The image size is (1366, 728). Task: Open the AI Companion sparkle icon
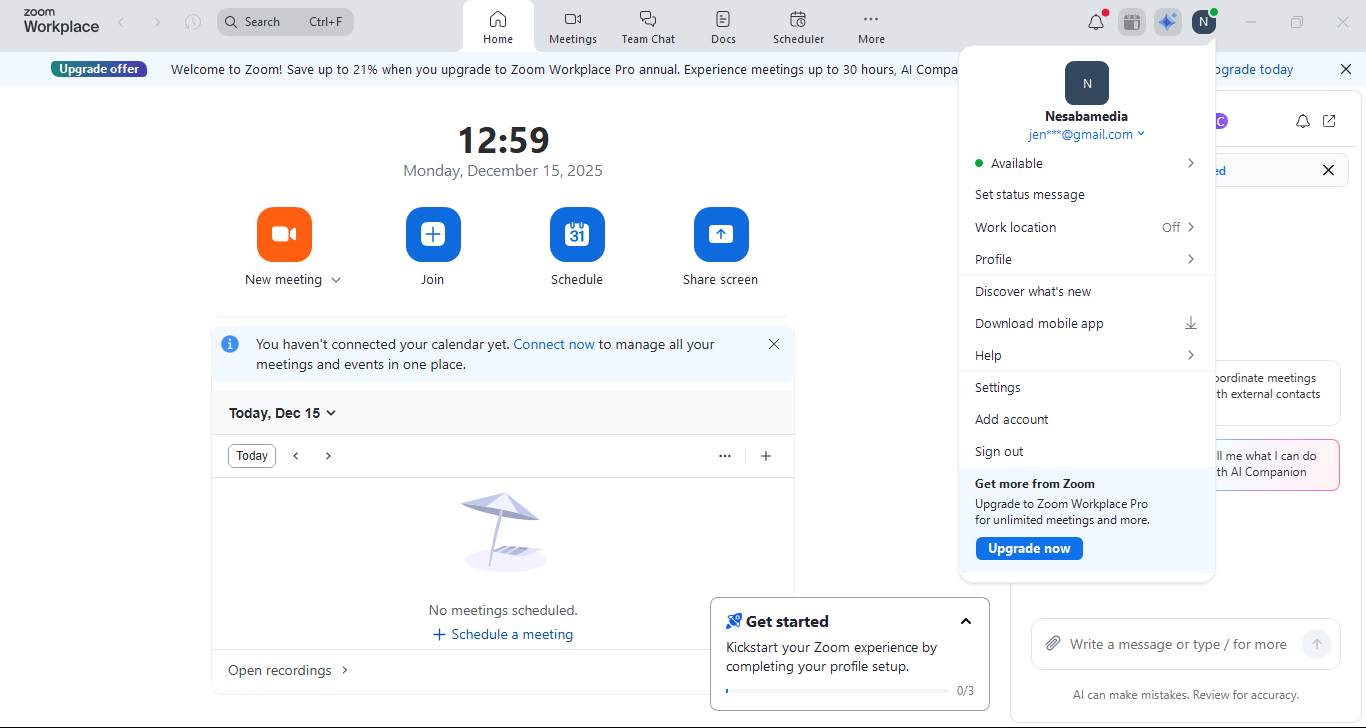tap(1167, 22)
